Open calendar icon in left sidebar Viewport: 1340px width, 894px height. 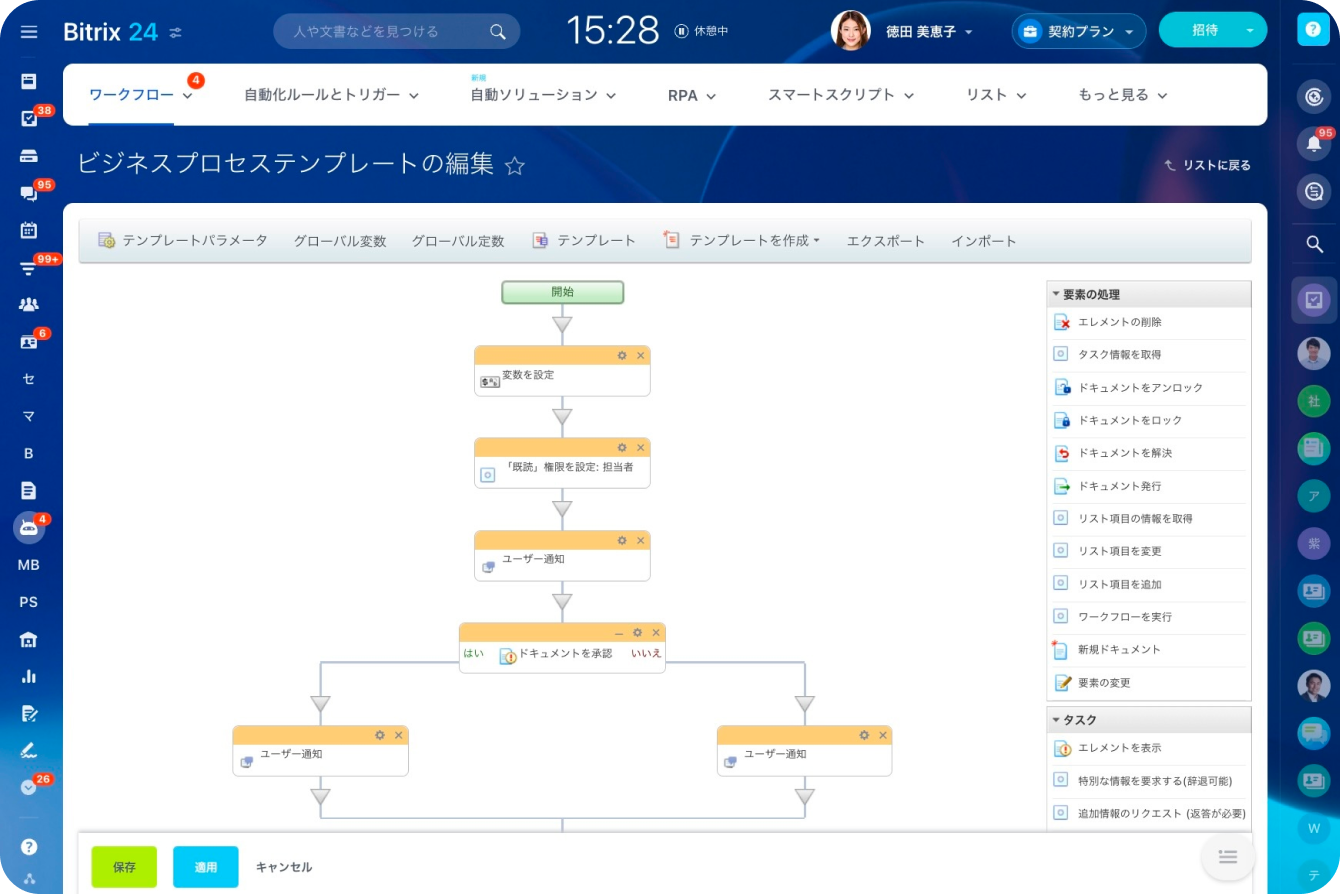tap(29, 230)
